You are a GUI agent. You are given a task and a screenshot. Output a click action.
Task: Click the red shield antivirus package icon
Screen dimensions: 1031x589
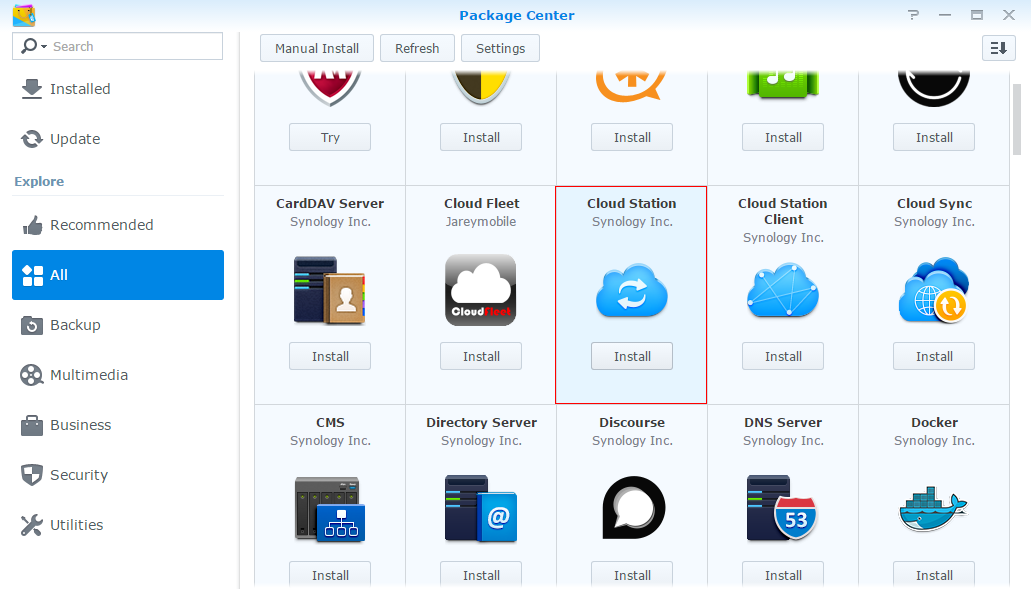pos(329,89)
